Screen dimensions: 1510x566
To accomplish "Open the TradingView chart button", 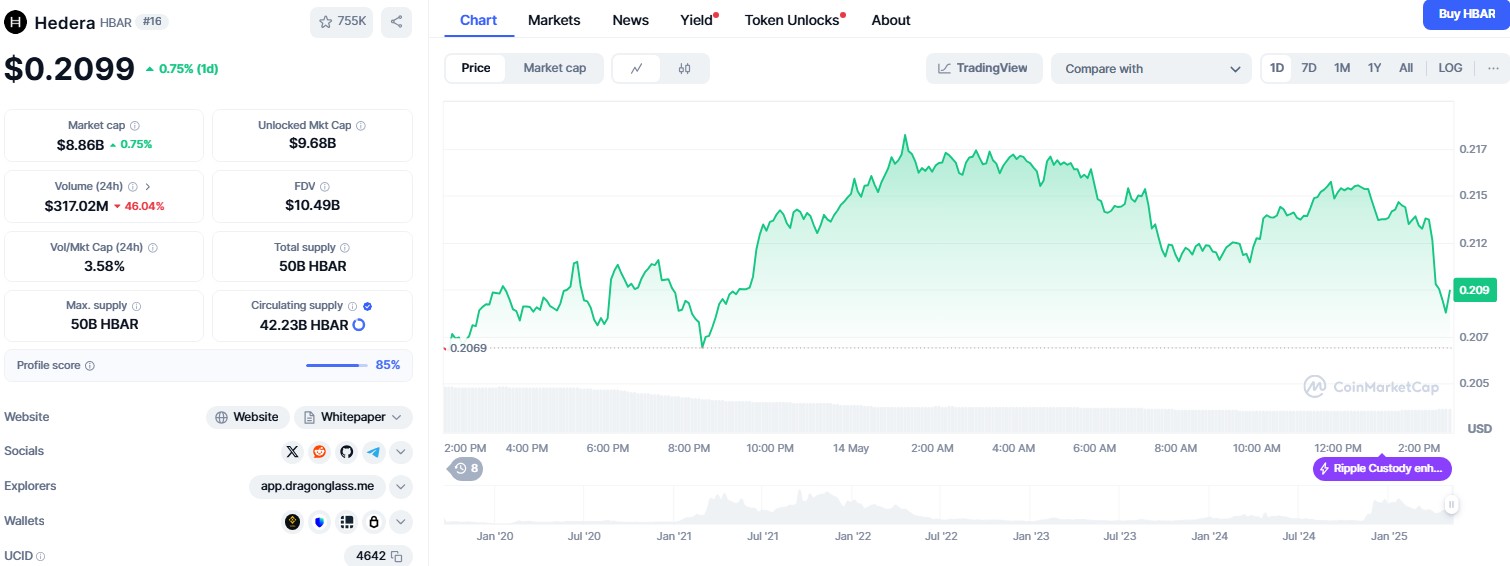I will pos(983,68).
